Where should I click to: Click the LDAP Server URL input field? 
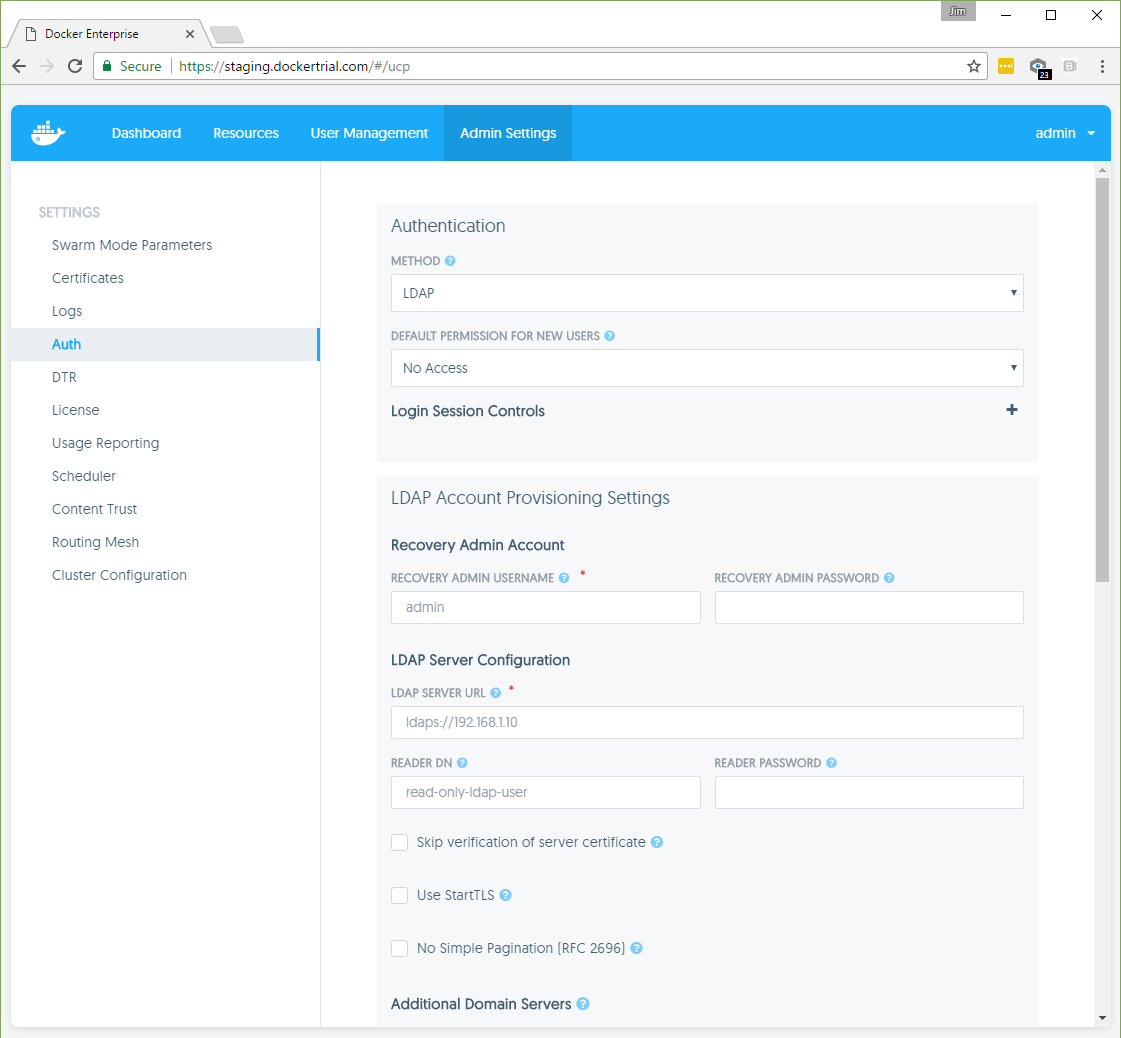pos(706,722)
